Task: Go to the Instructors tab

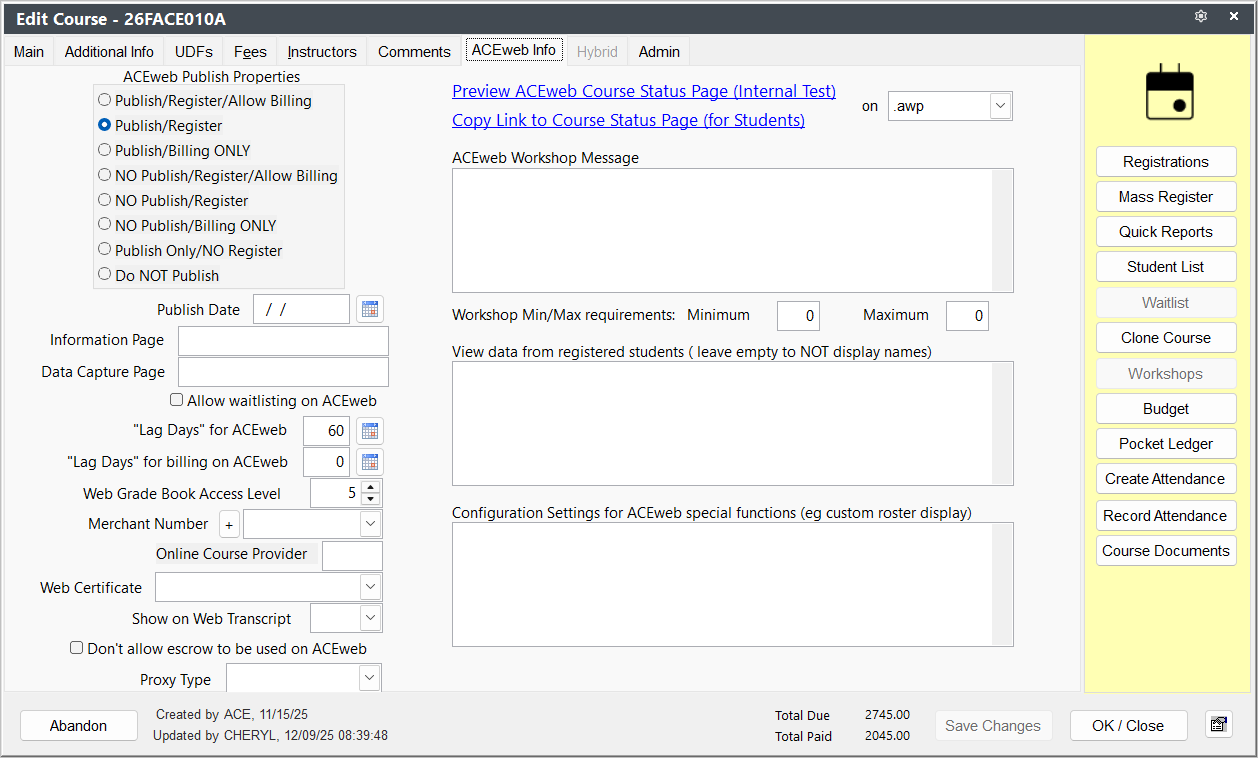Action: (x=322, y=51)
